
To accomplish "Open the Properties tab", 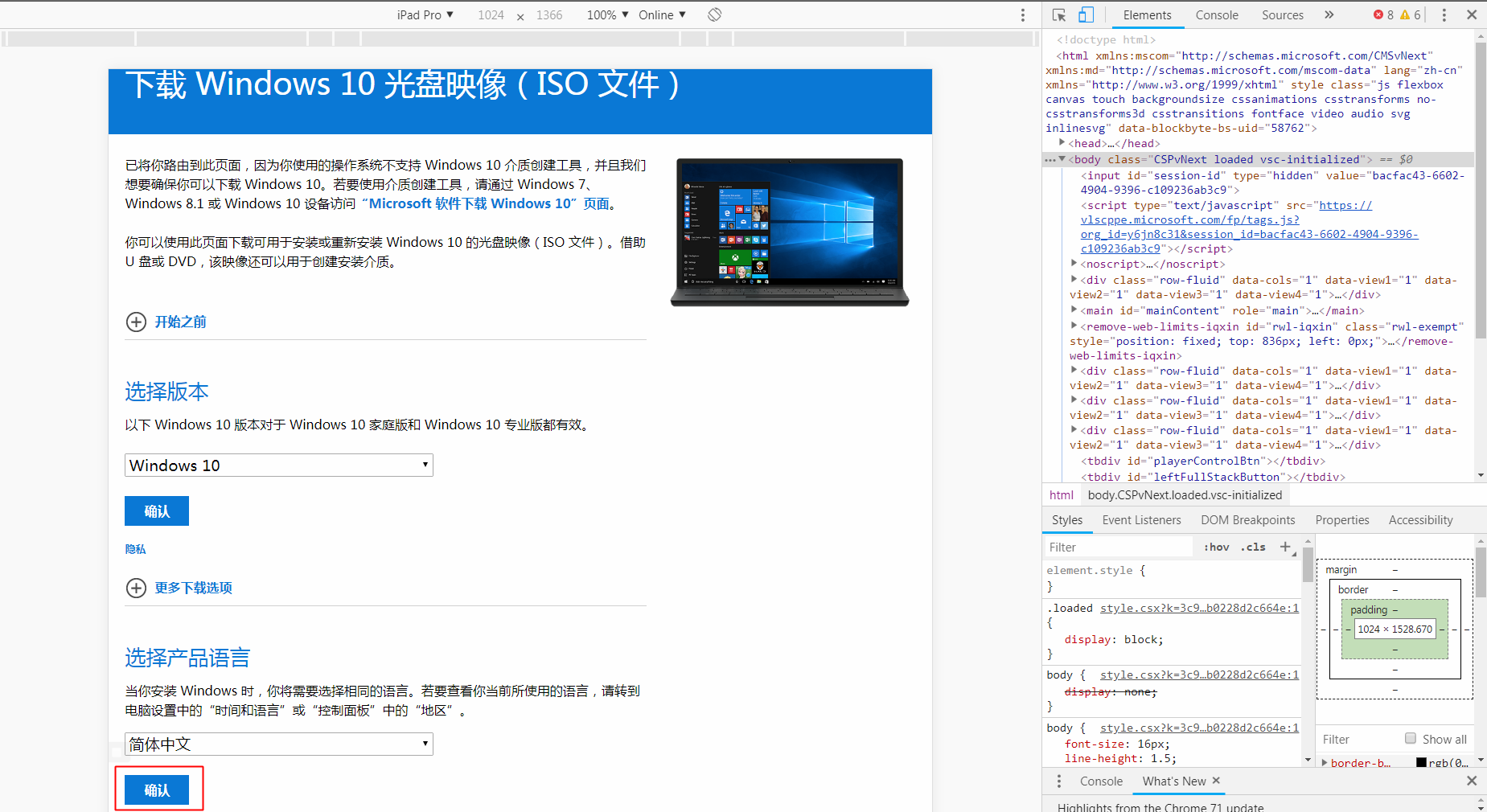I will coord(1342,520).
